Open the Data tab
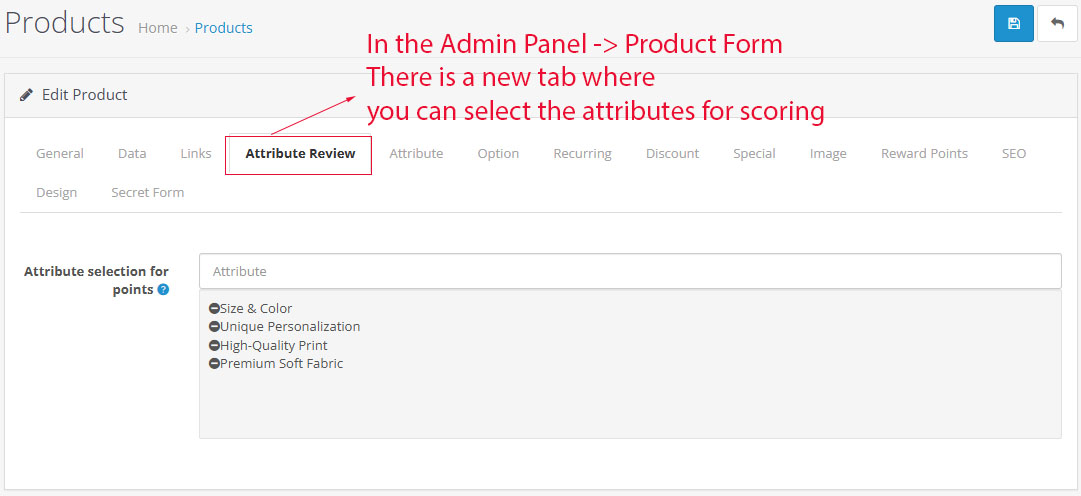 (x=132, y=154)
